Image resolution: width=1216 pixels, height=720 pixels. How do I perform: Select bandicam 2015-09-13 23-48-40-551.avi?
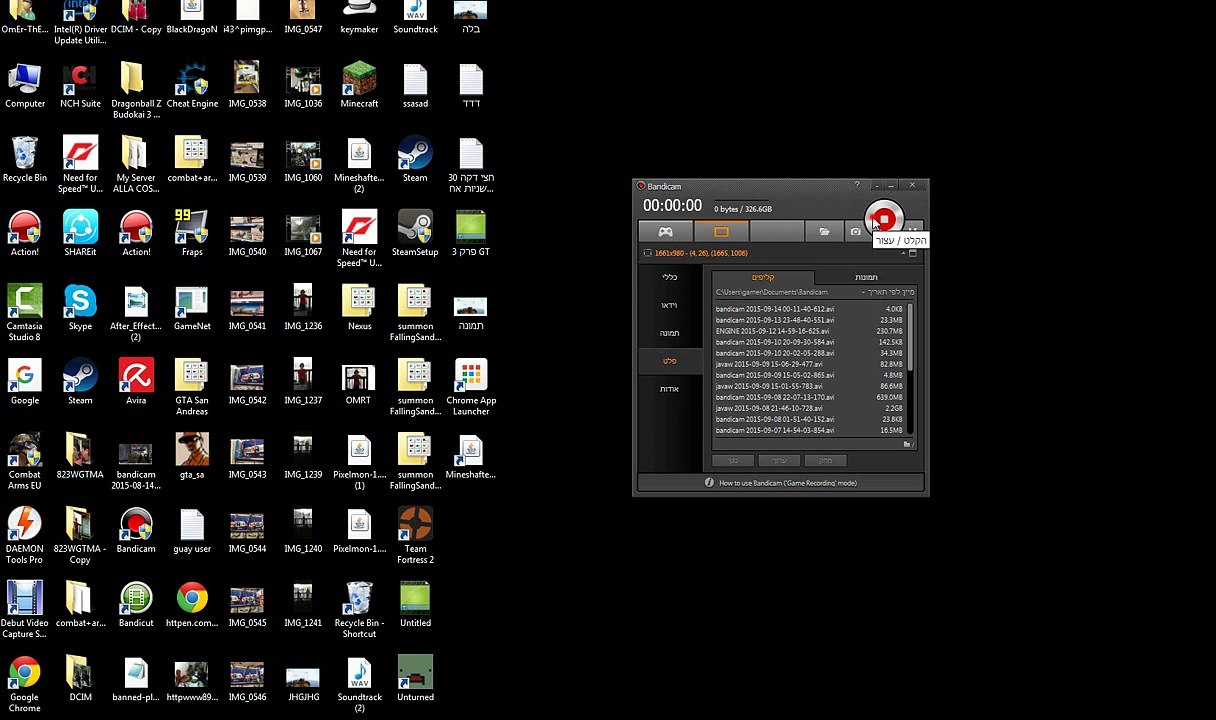(x=810, y=320)
